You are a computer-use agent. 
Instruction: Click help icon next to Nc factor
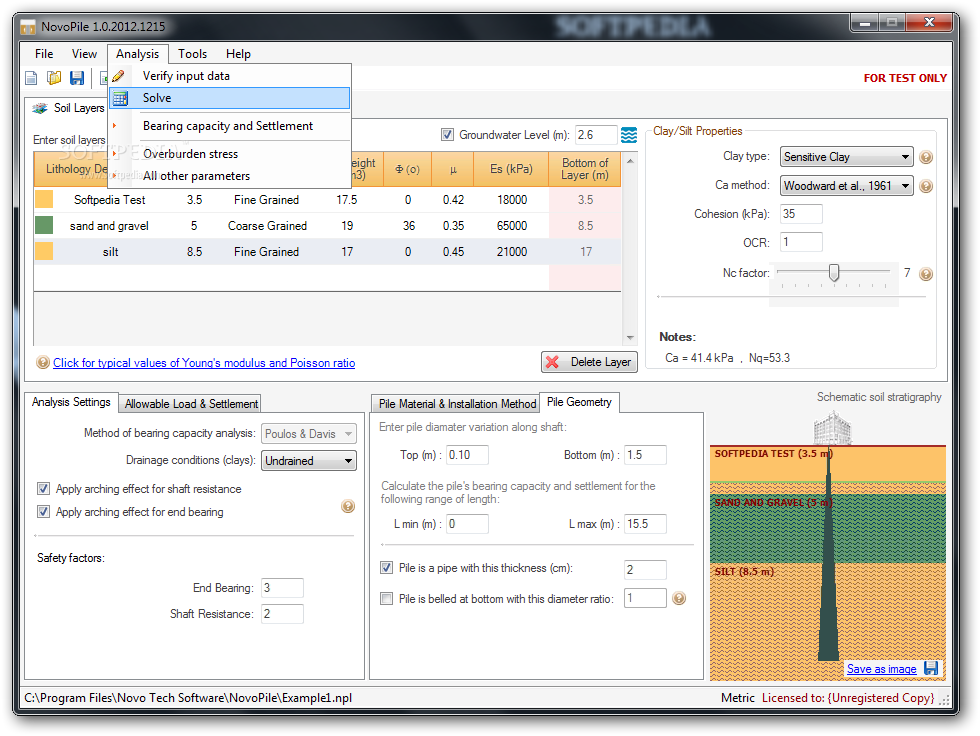926,274
